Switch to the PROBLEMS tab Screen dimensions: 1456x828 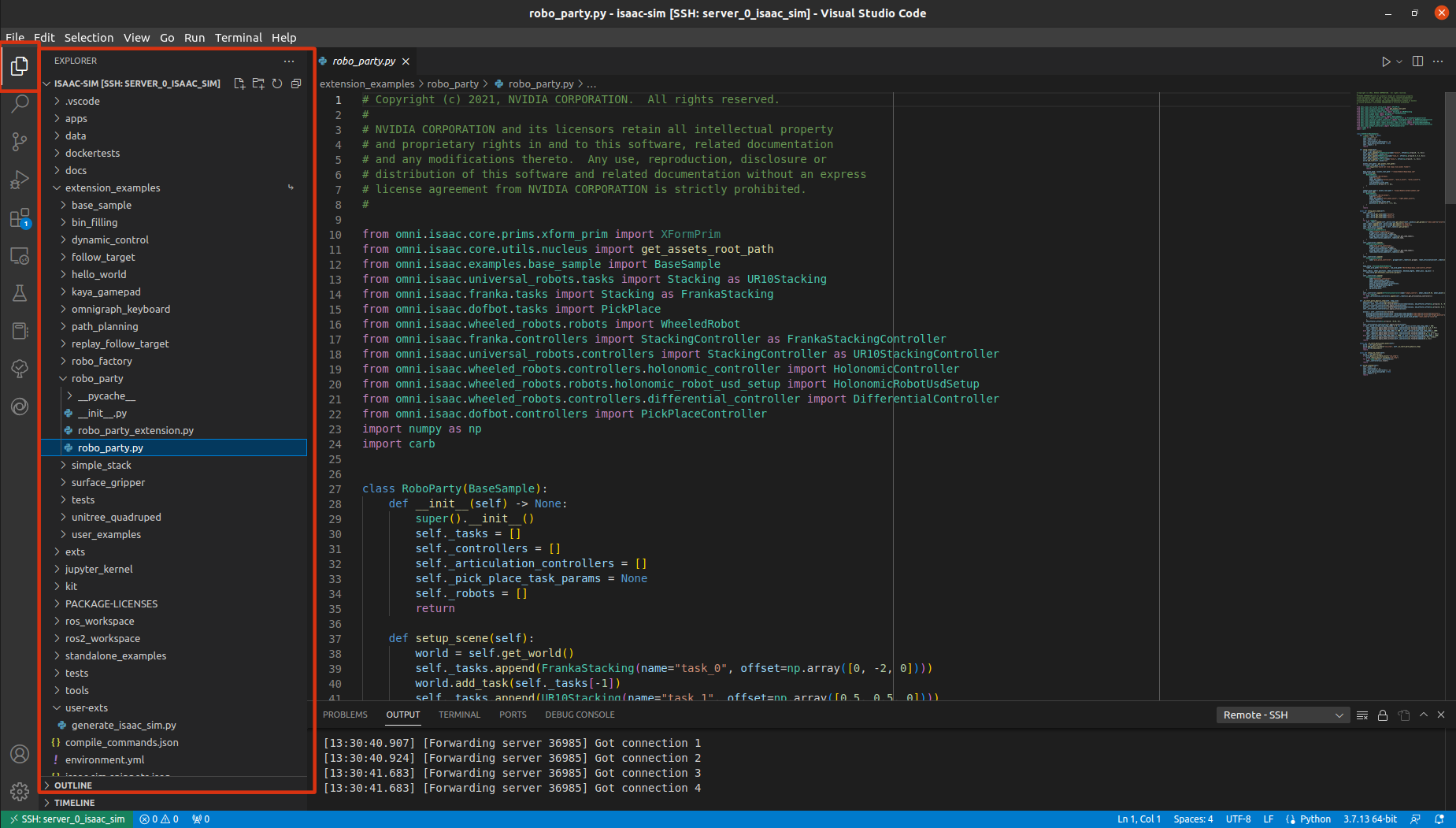tap(345, 715)
